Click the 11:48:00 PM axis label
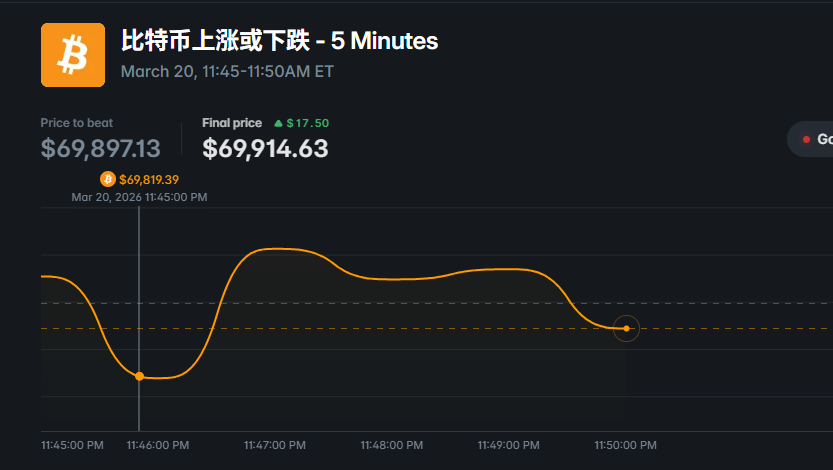Viewport: 833px width, 470px height. point(392,445)
